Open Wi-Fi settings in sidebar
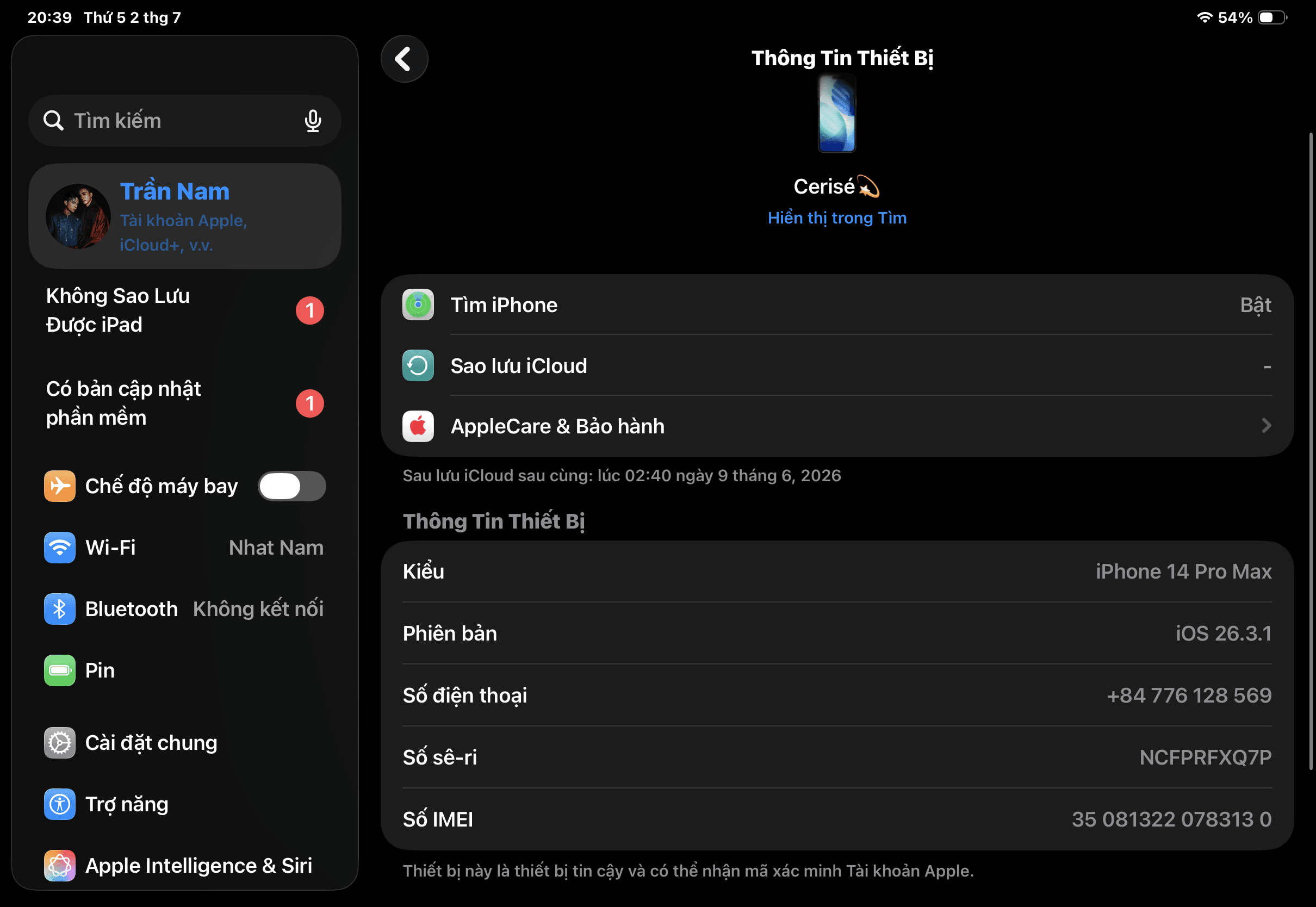 pyautogui.click(x=185, y=547)
